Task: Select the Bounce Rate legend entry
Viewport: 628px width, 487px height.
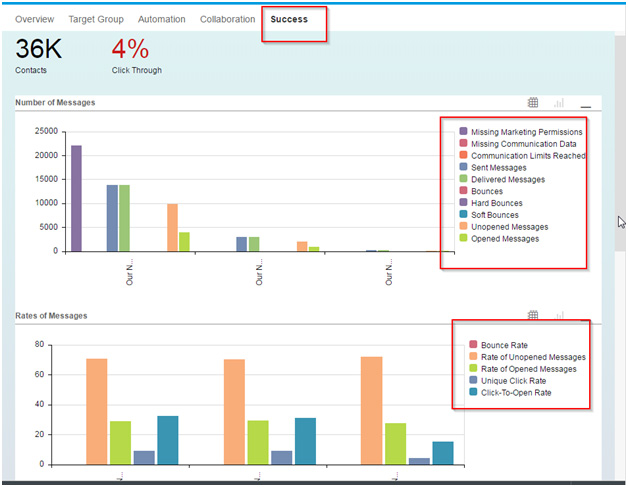Action: (499, 345)
